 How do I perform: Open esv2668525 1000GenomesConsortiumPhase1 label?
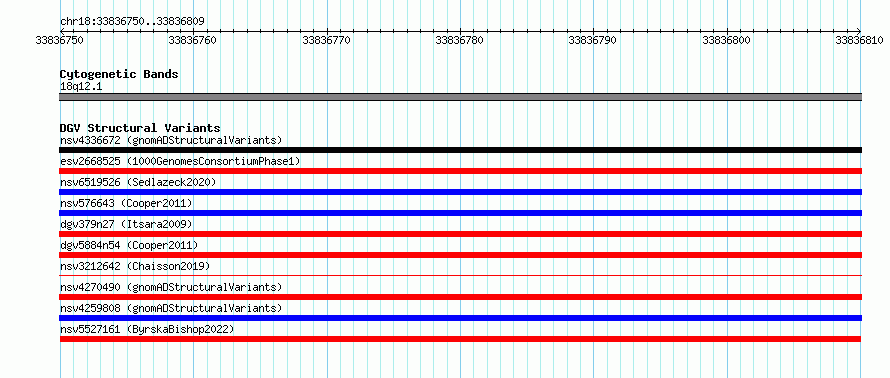[x=180, y=161]
